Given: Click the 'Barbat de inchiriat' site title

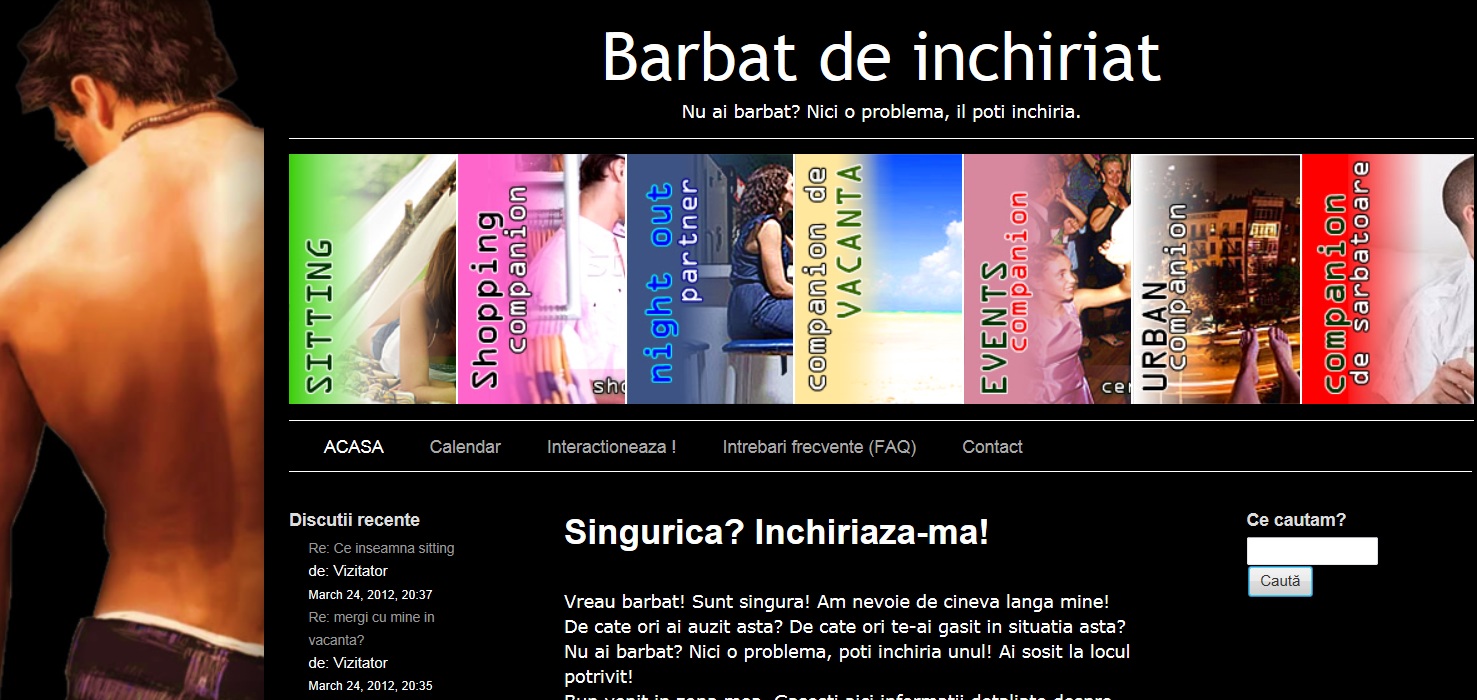Looking at the screenshot, I should (881, 57).
